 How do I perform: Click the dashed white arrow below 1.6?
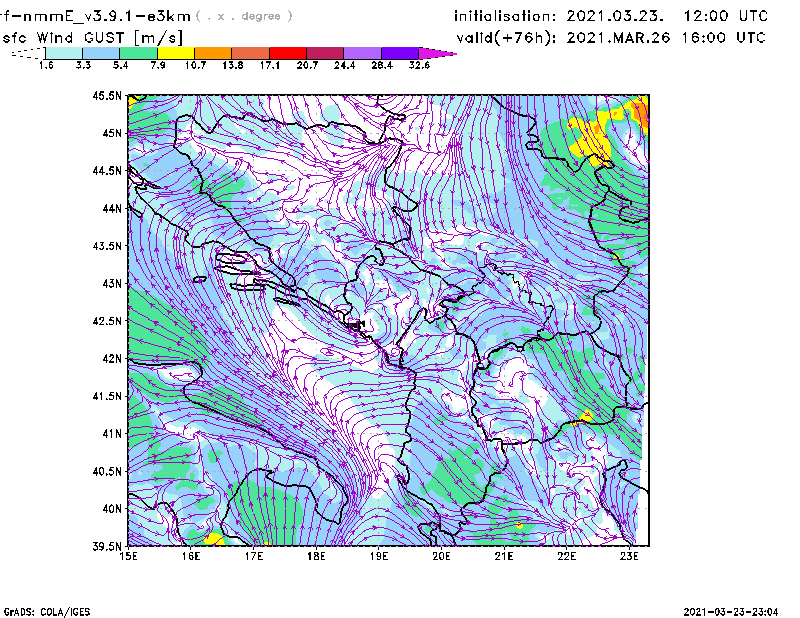pyautogui.click(x=28, y=53)
